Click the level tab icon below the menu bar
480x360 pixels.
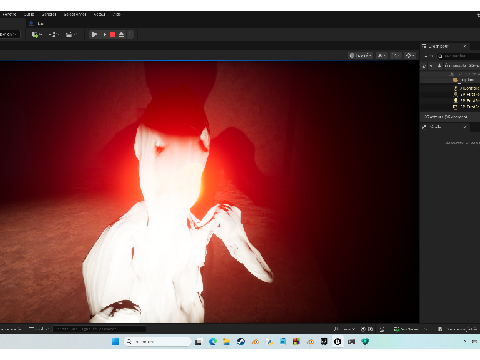(x=31, y=23)
